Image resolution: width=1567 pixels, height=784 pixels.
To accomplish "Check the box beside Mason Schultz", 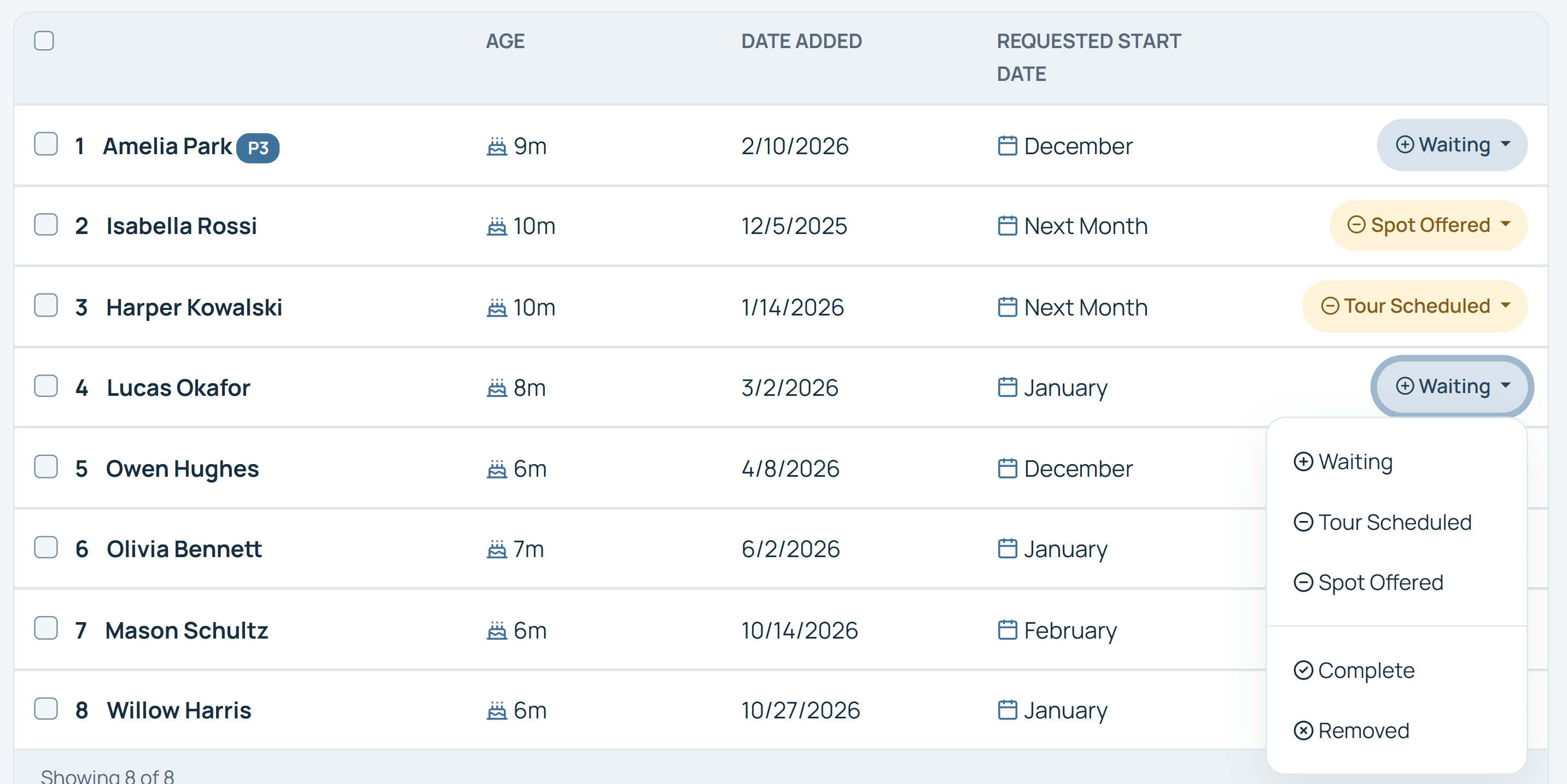I will tap(45, 628).
